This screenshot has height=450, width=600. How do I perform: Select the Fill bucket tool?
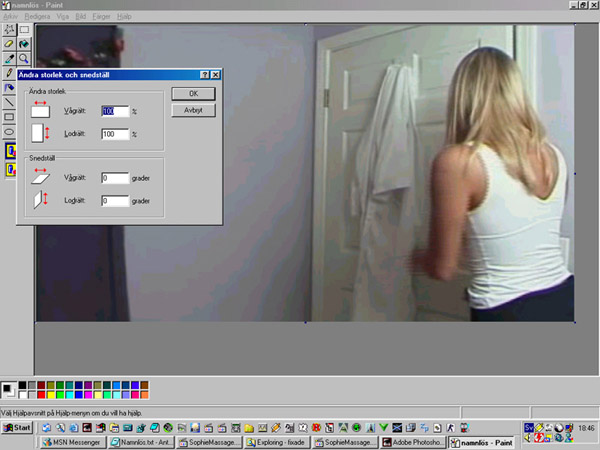coord(24,44)
